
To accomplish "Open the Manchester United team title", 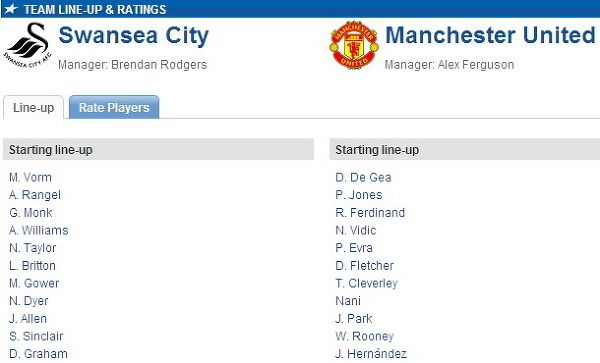I will click(490, 35).
